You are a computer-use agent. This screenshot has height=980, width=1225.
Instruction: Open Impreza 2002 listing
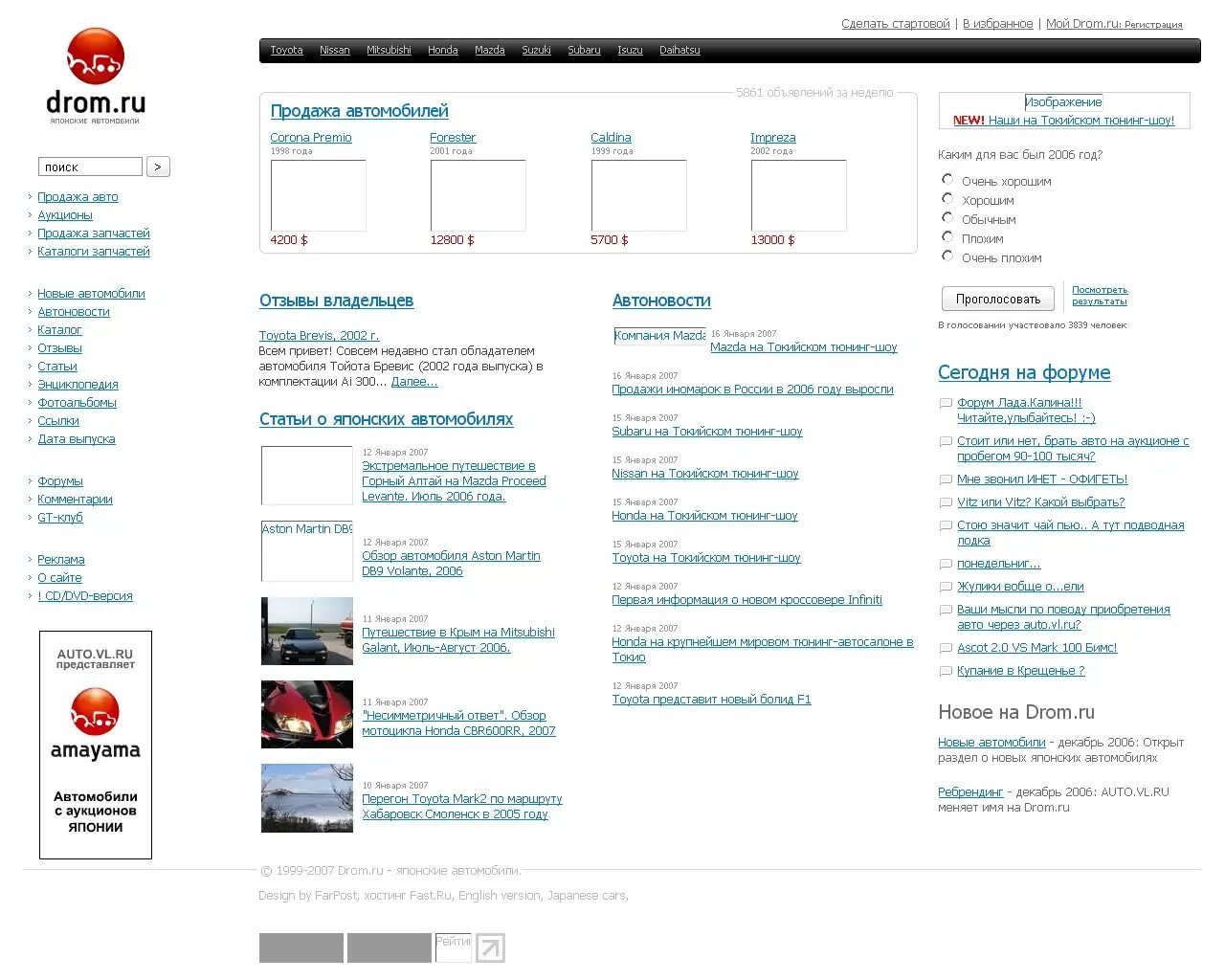tap(773, 138)
